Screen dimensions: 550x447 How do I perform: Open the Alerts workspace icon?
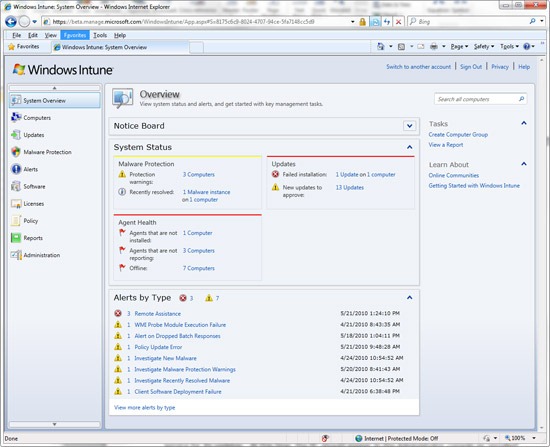coord(16,169)
